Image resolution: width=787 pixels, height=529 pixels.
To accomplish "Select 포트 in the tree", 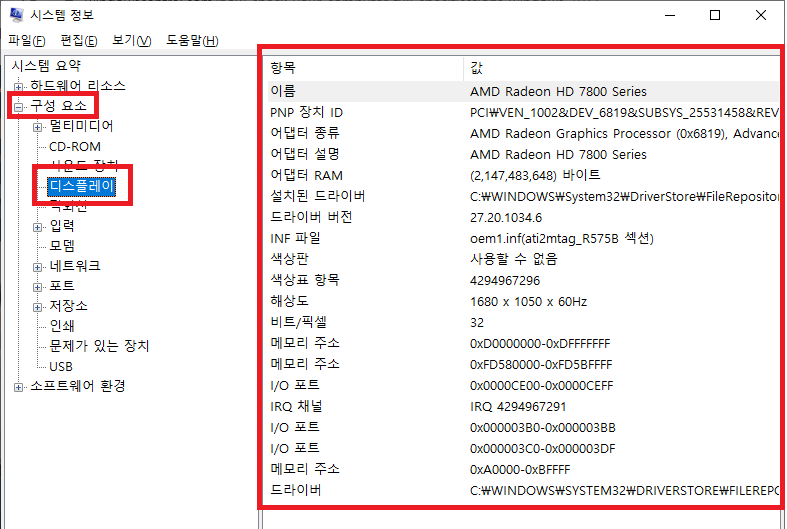I will click(62, 286).
